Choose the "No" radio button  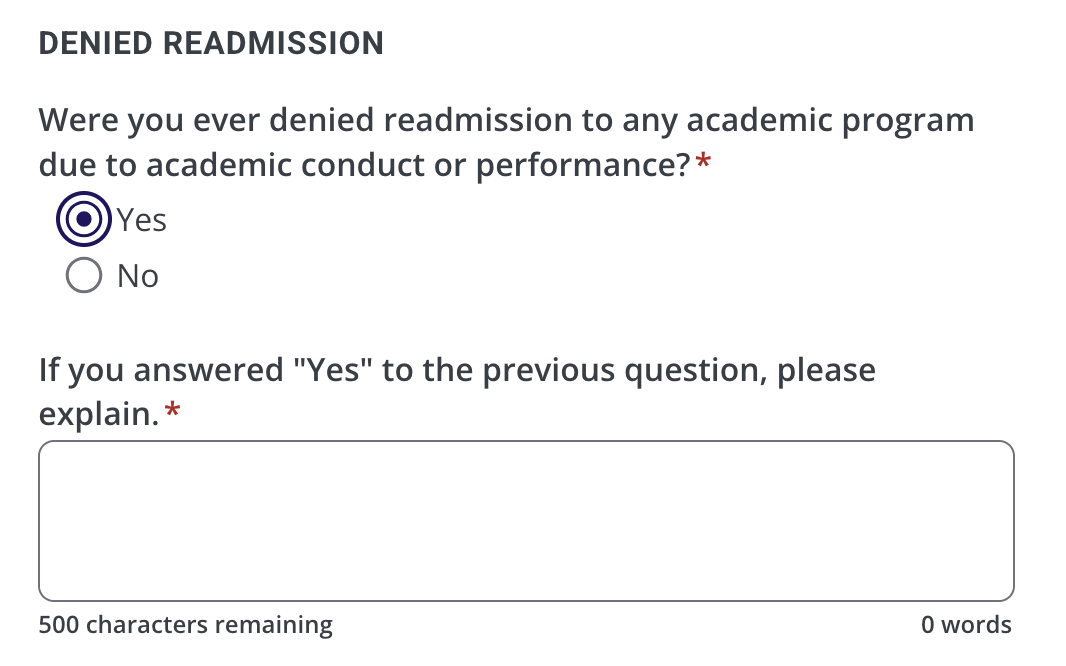click(x=84, y=276)
